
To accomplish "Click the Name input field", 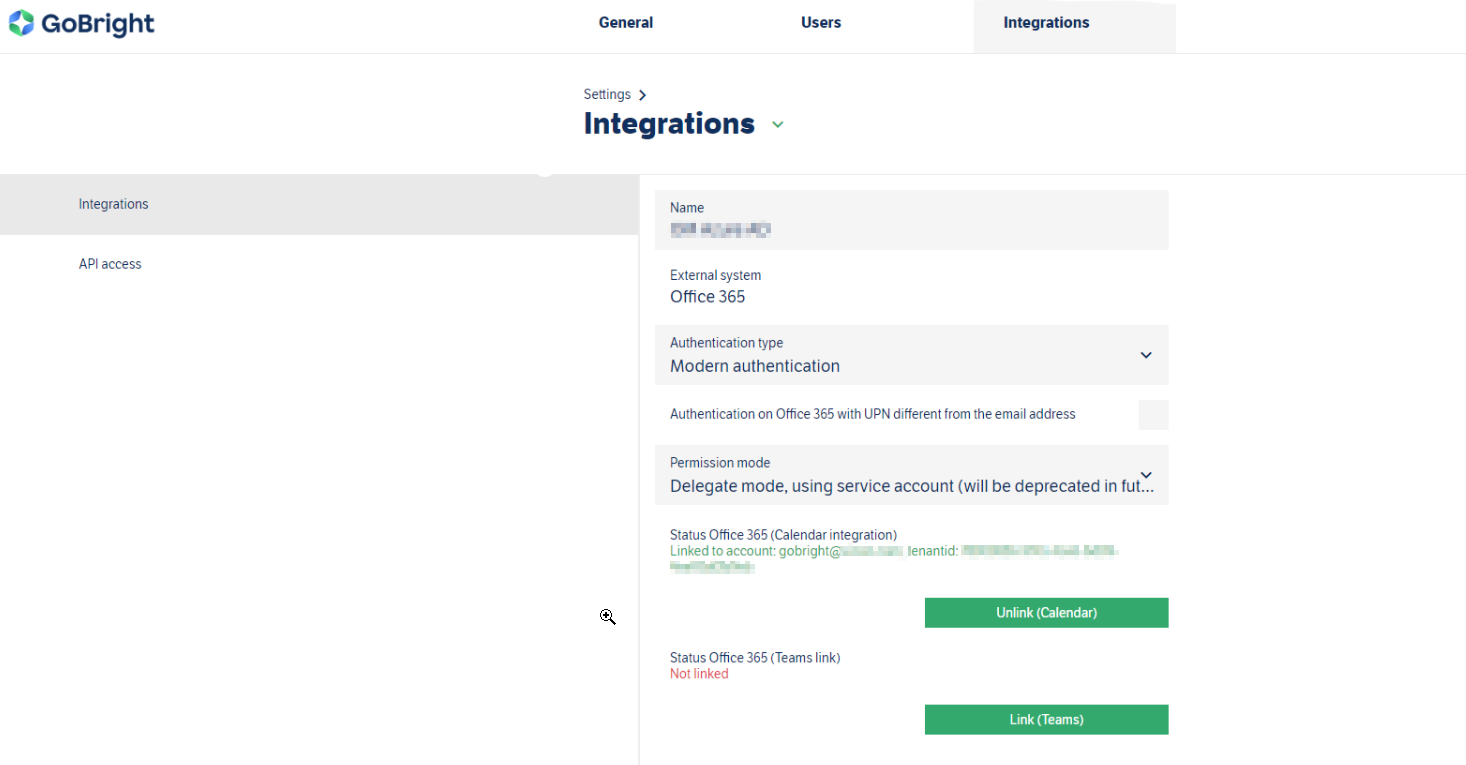I will pos(910,229).
